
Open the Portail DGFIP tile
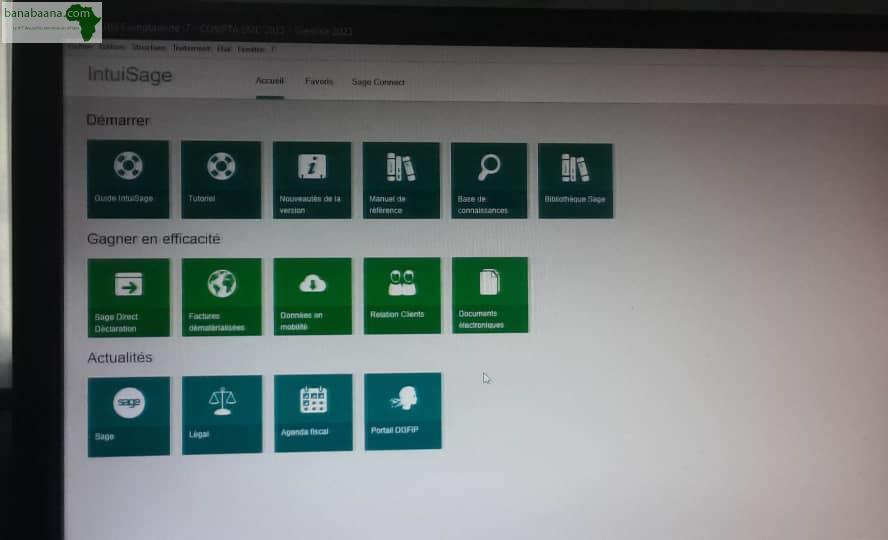click(x=403, y=412)
